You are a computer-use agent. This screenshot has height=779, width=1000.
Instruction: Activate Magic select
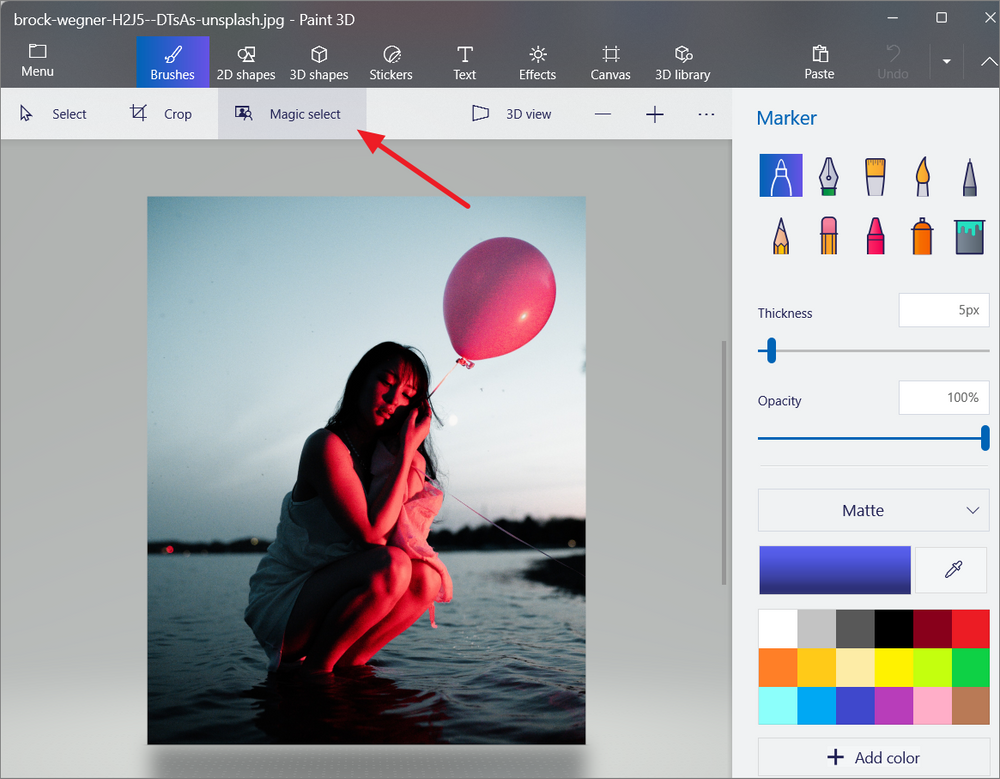coord(292,113)
